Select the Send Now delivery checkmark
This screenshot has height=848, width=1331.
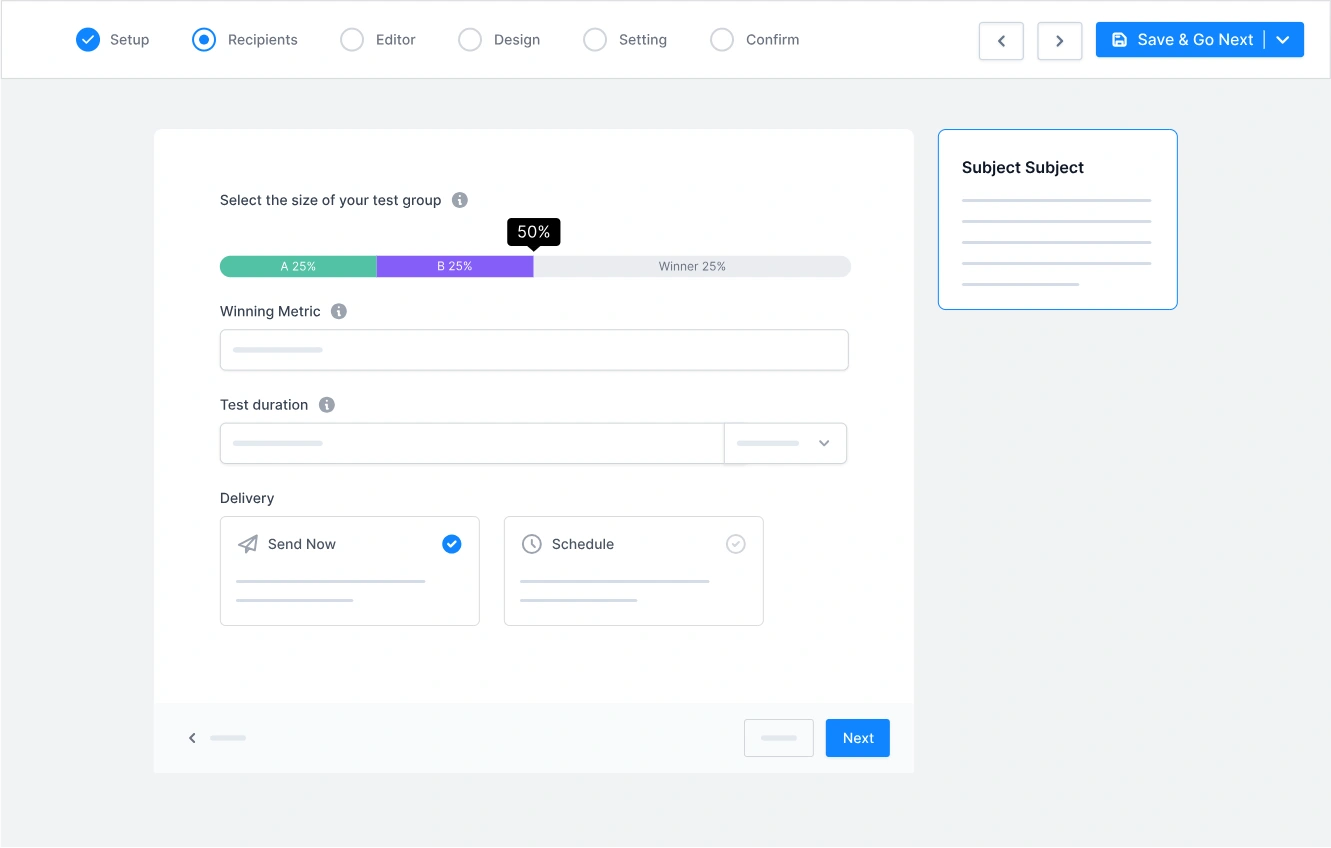point(452,544)
